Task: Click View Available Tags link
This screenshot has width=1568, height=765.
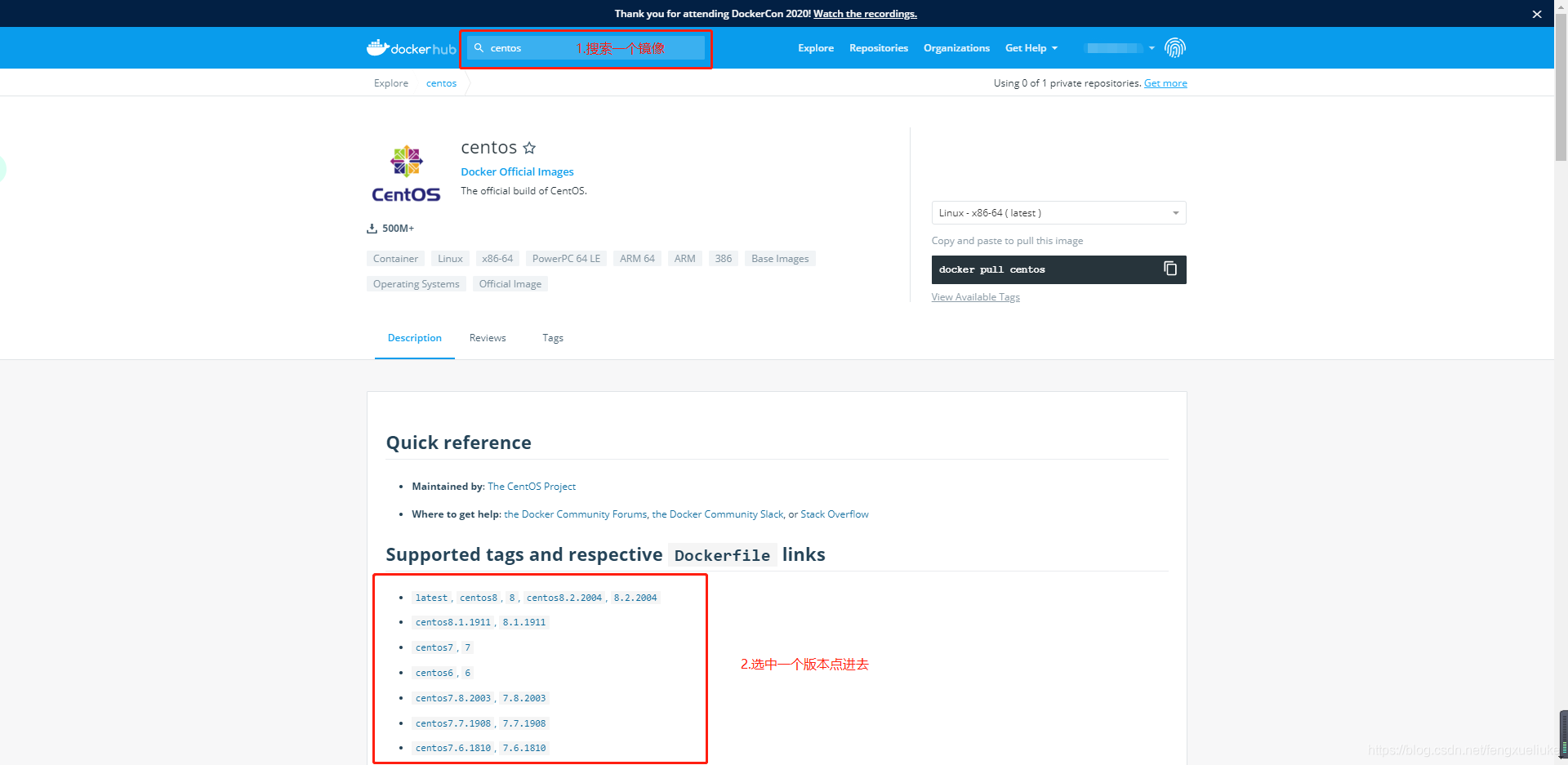Action: point(976,297)
